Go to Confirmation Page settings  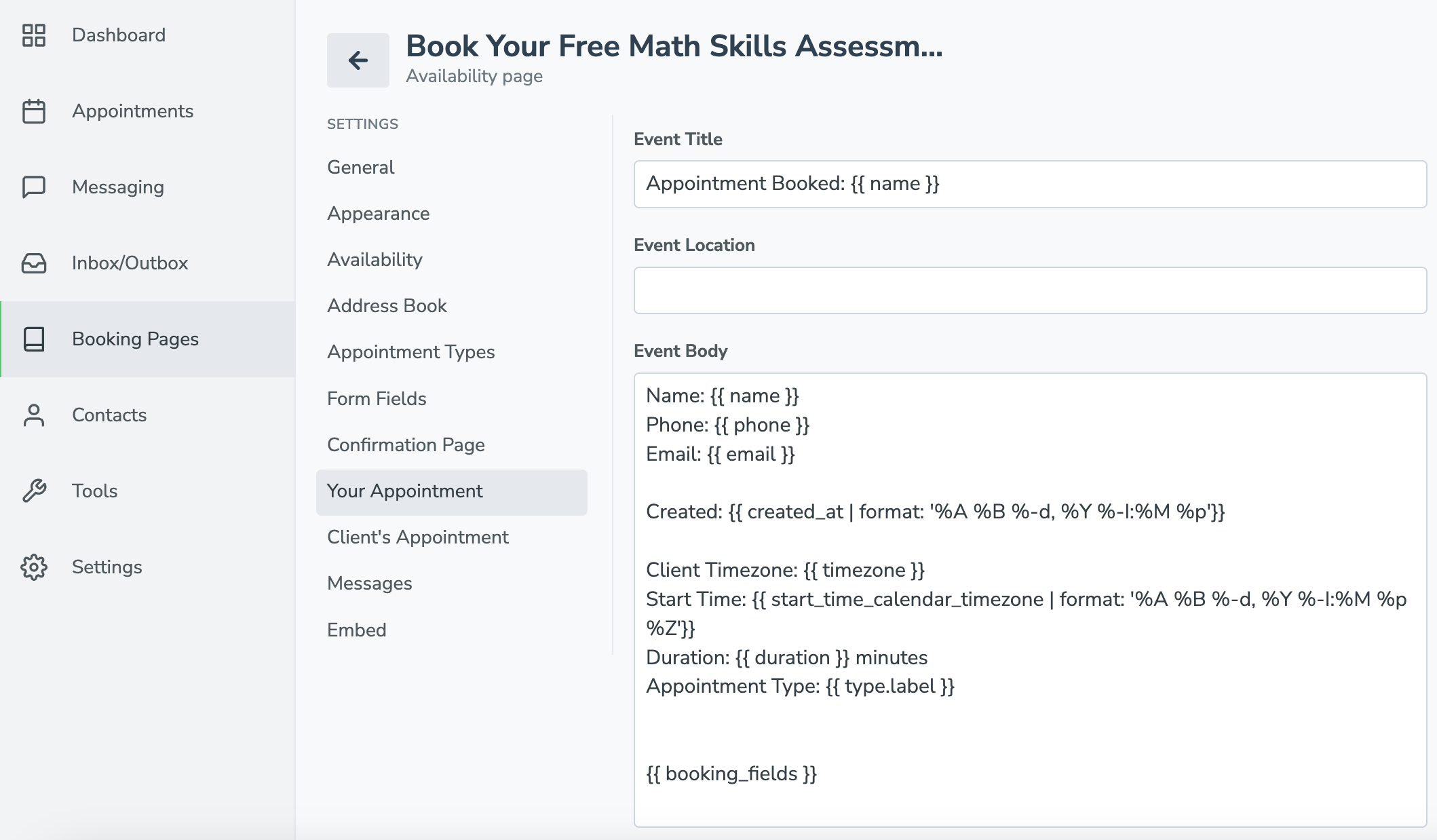tap(406, 445)
